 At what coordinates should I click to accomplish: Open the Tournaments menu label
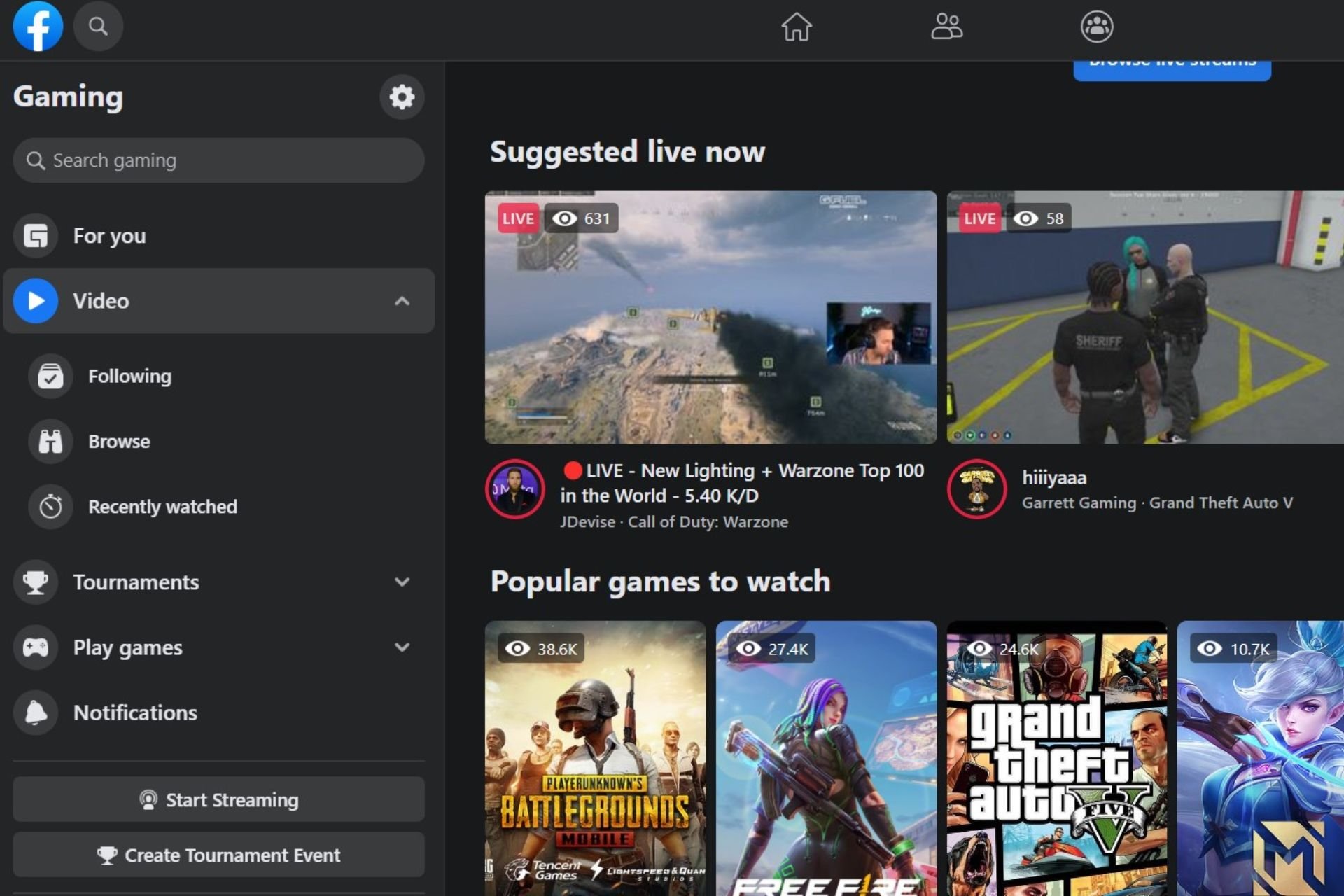tap(136, 582)
